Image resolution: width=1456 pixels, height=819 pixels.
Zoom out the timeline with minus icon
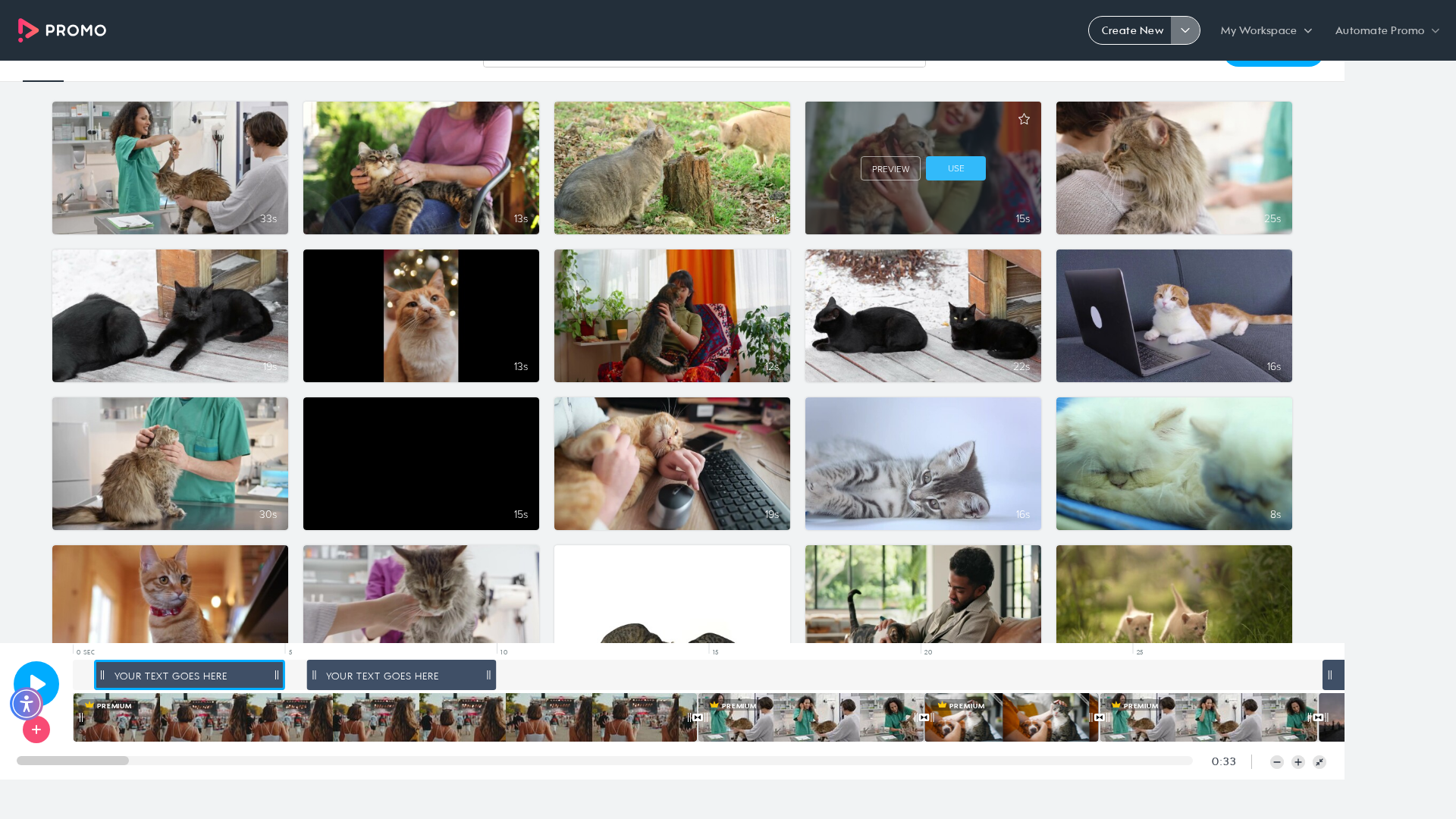pyautogui.click(x=1277, y=762)
